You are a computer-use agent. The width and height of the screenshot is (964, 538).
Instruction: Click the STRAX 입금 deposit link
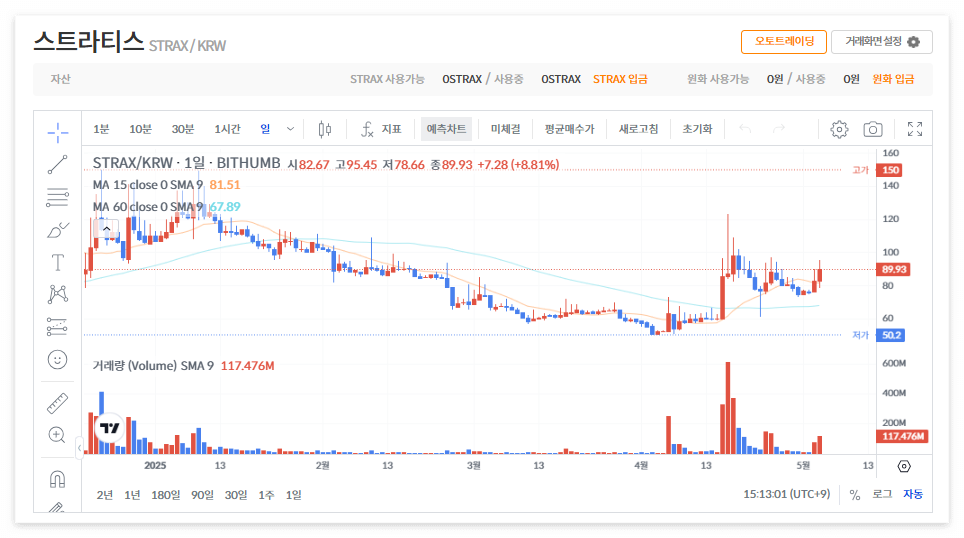[x=620, y=79]
